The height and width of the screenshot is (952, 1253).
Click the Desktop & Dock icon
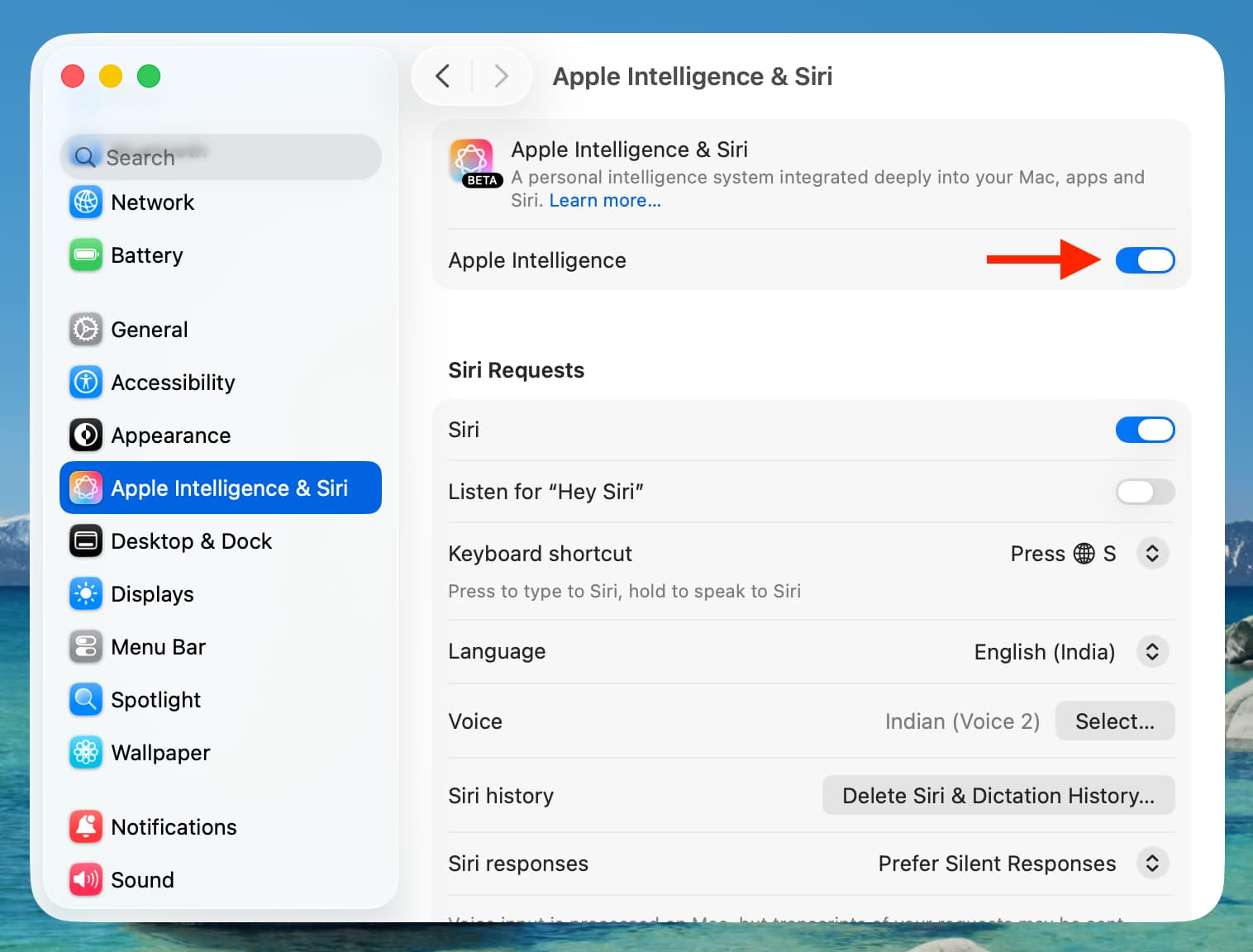[x=86, y=541]
